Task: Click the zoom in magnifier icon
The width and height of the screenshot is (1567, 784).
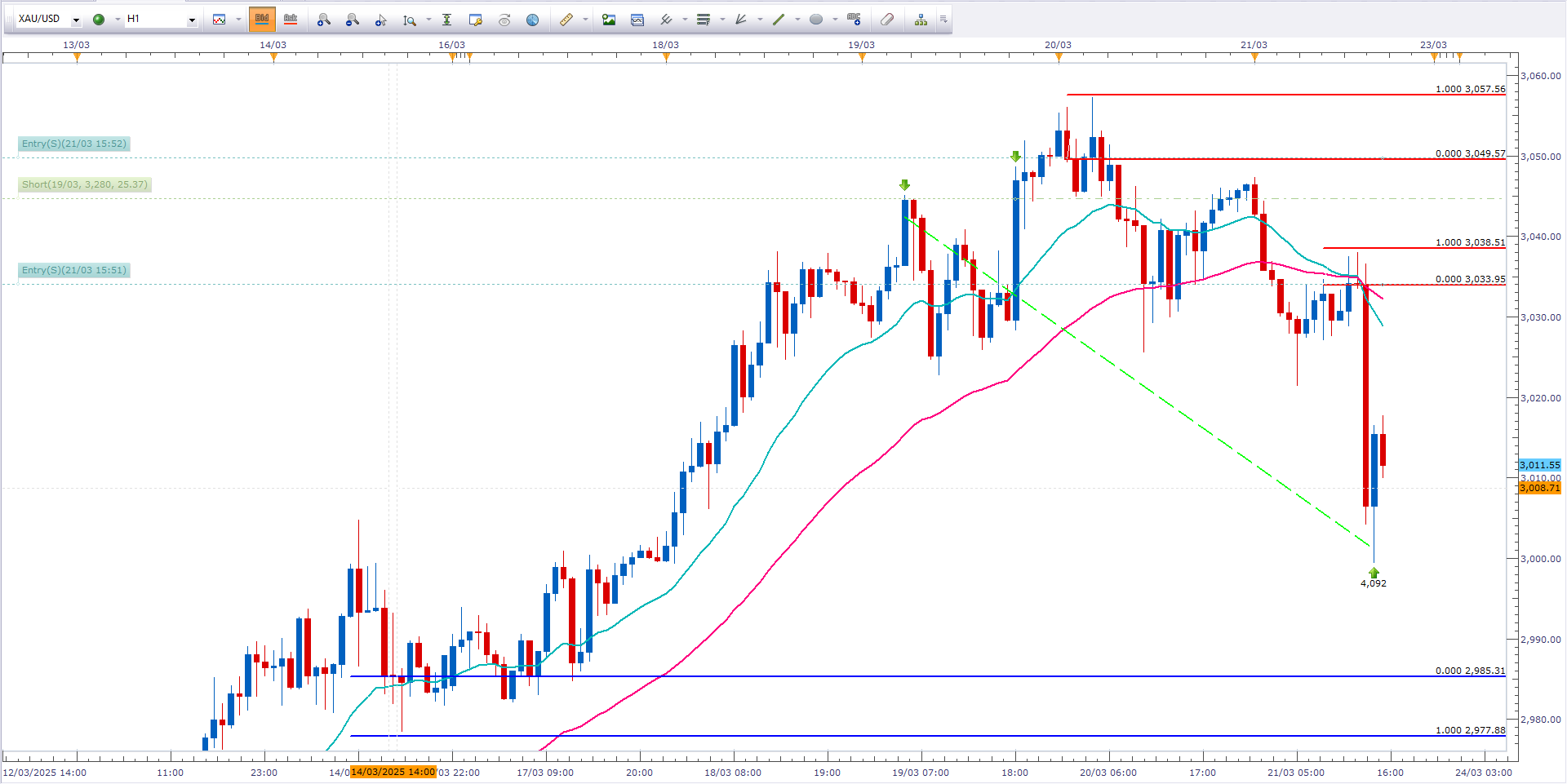Action: (x=323, y=20)
